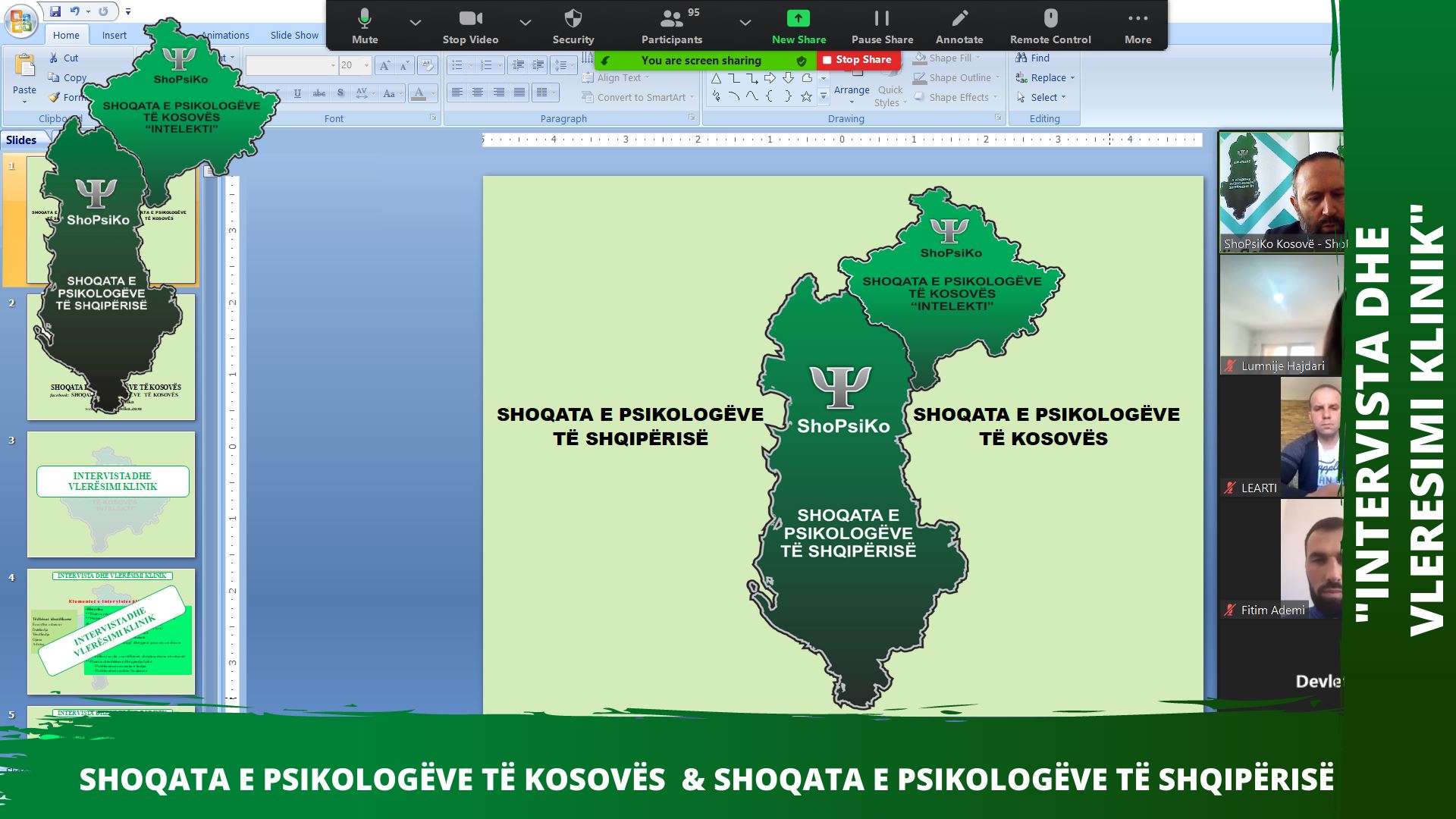Open character spacing options
This screenshot has height=819, width=1456.
pos(364,93)
